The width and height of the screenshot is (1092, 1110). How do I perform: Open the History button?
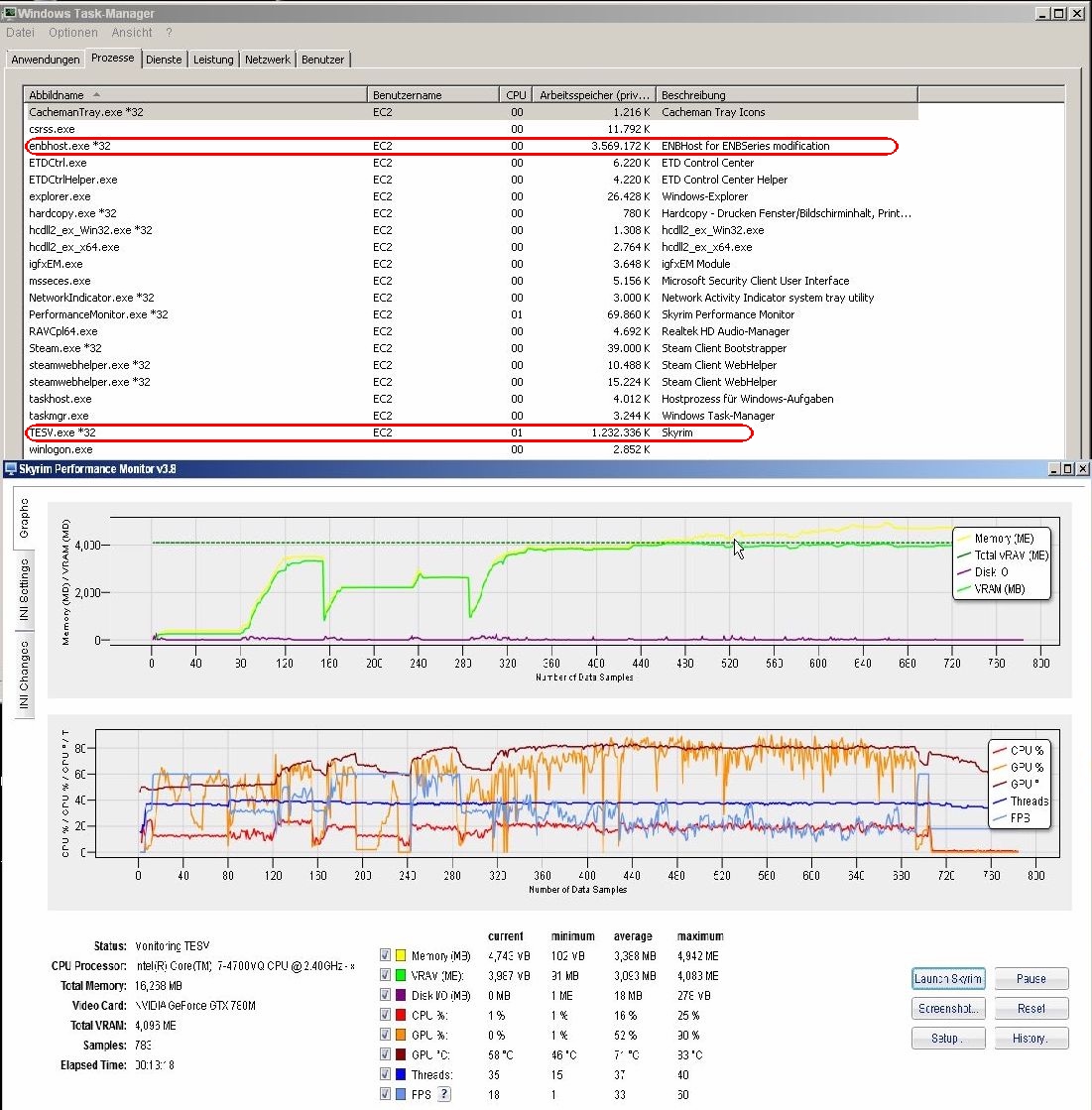pos(1031,1038)
